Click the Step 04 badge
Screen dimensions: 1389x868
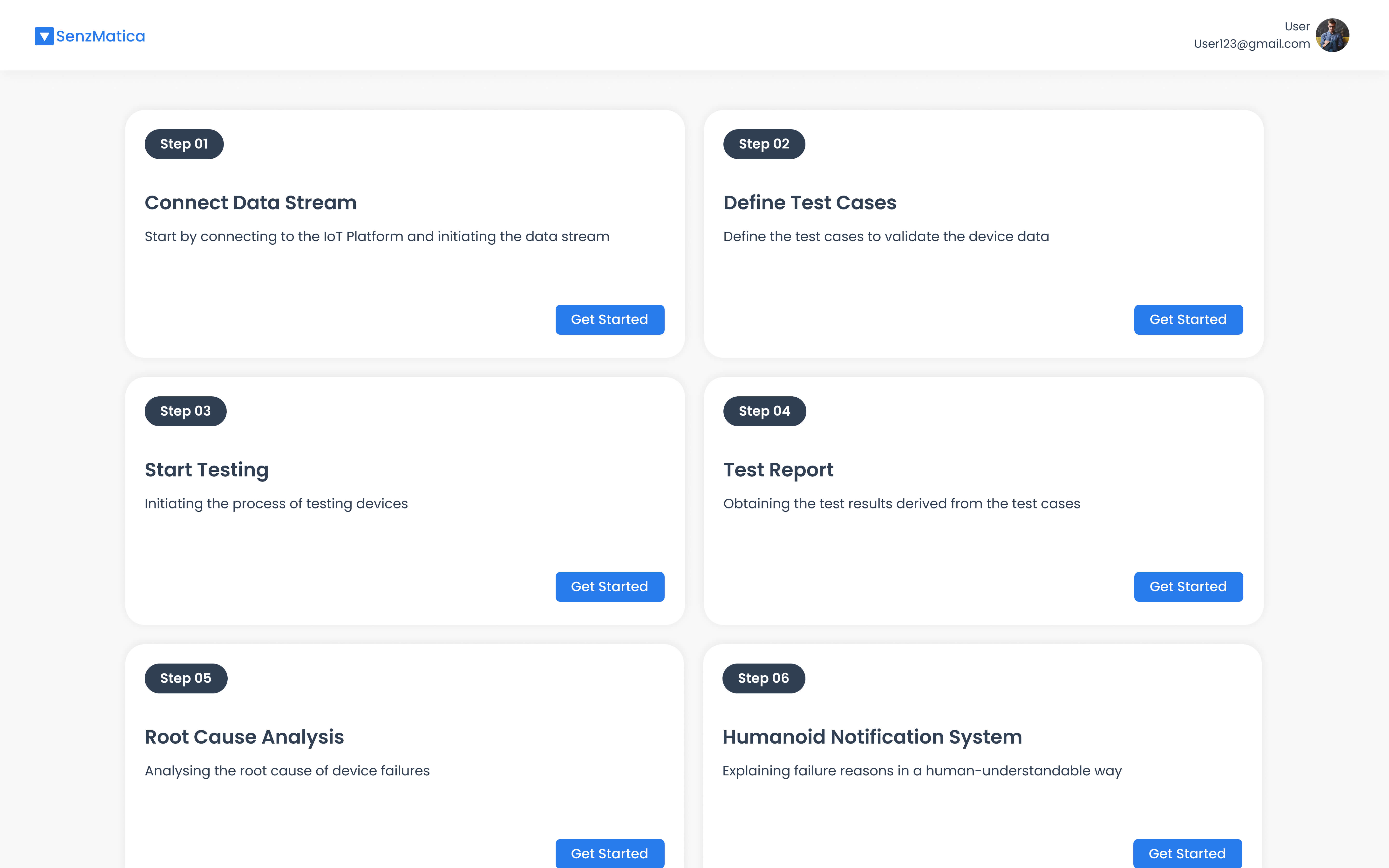pyautogui.click(x=764, y=411)
